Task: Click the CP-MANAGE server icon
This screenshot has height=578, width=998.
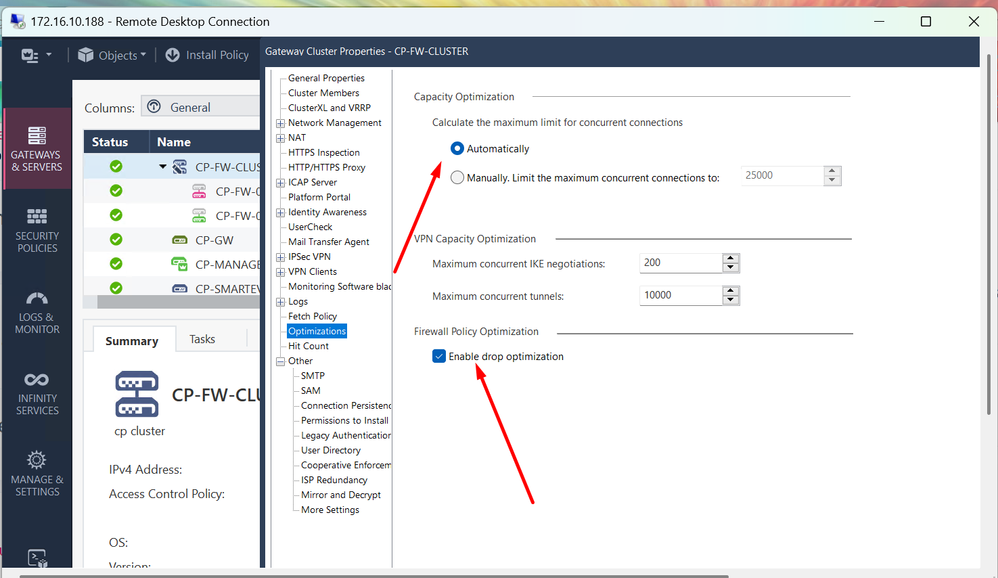Action: click(179, 264)
